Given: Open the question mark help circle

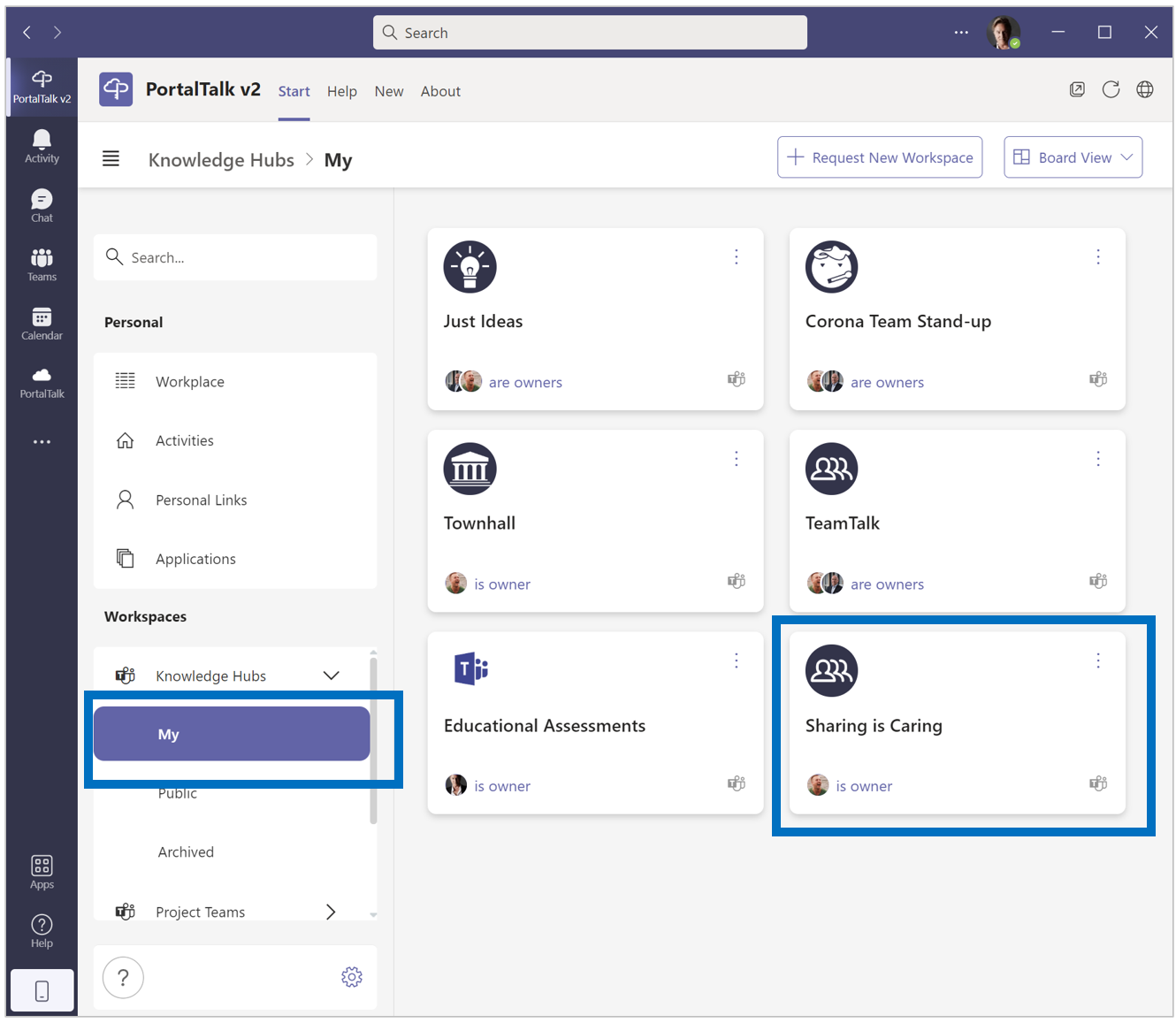Looking at the screenshot, I should pyautogui.click(x=124, y=977).
